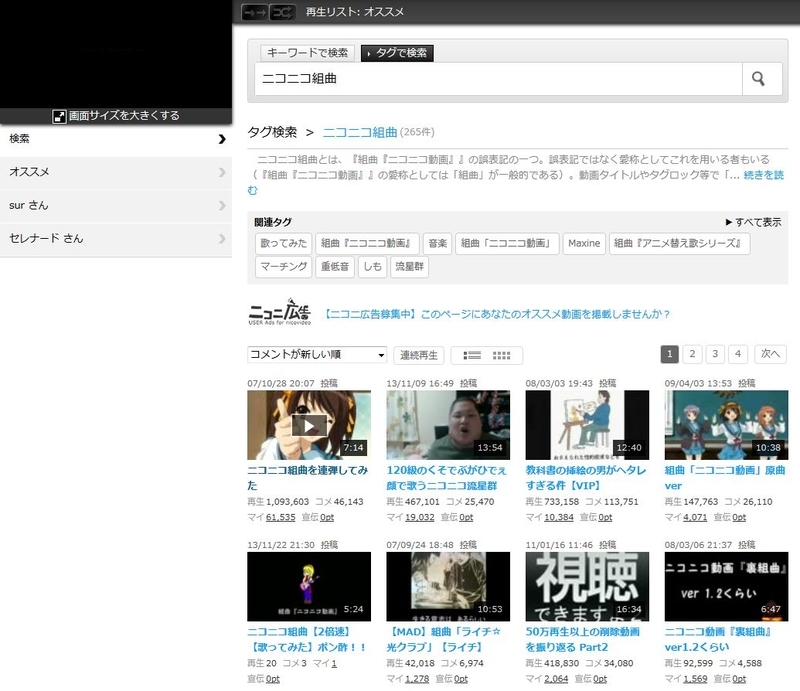Image resolution: width=800 pixels, height=691 pixels.
Task: Select the Maxine related tag
Action: click(x=584, y=243)
